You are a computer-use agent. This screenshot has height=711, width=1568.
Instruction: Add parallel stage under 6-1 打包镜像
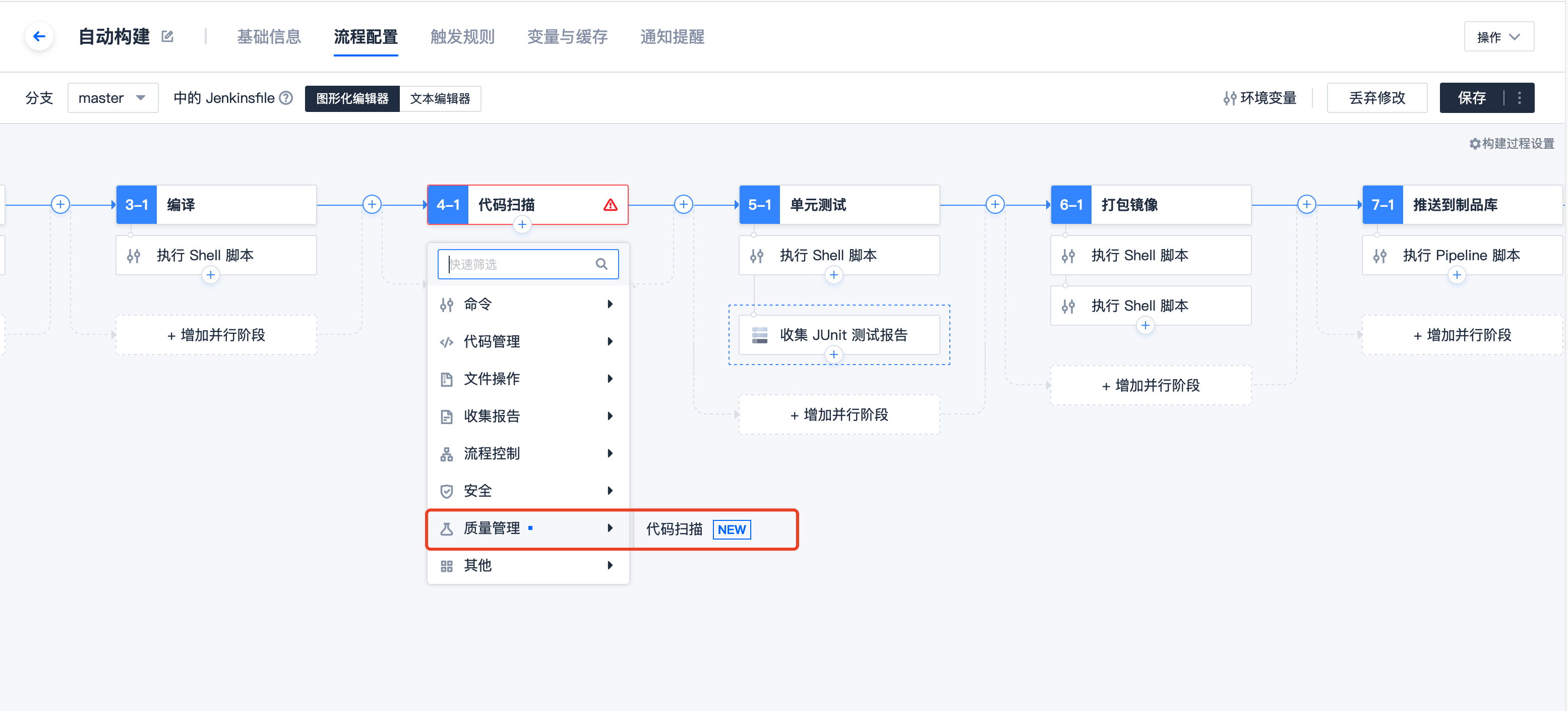pos(1151,386)
